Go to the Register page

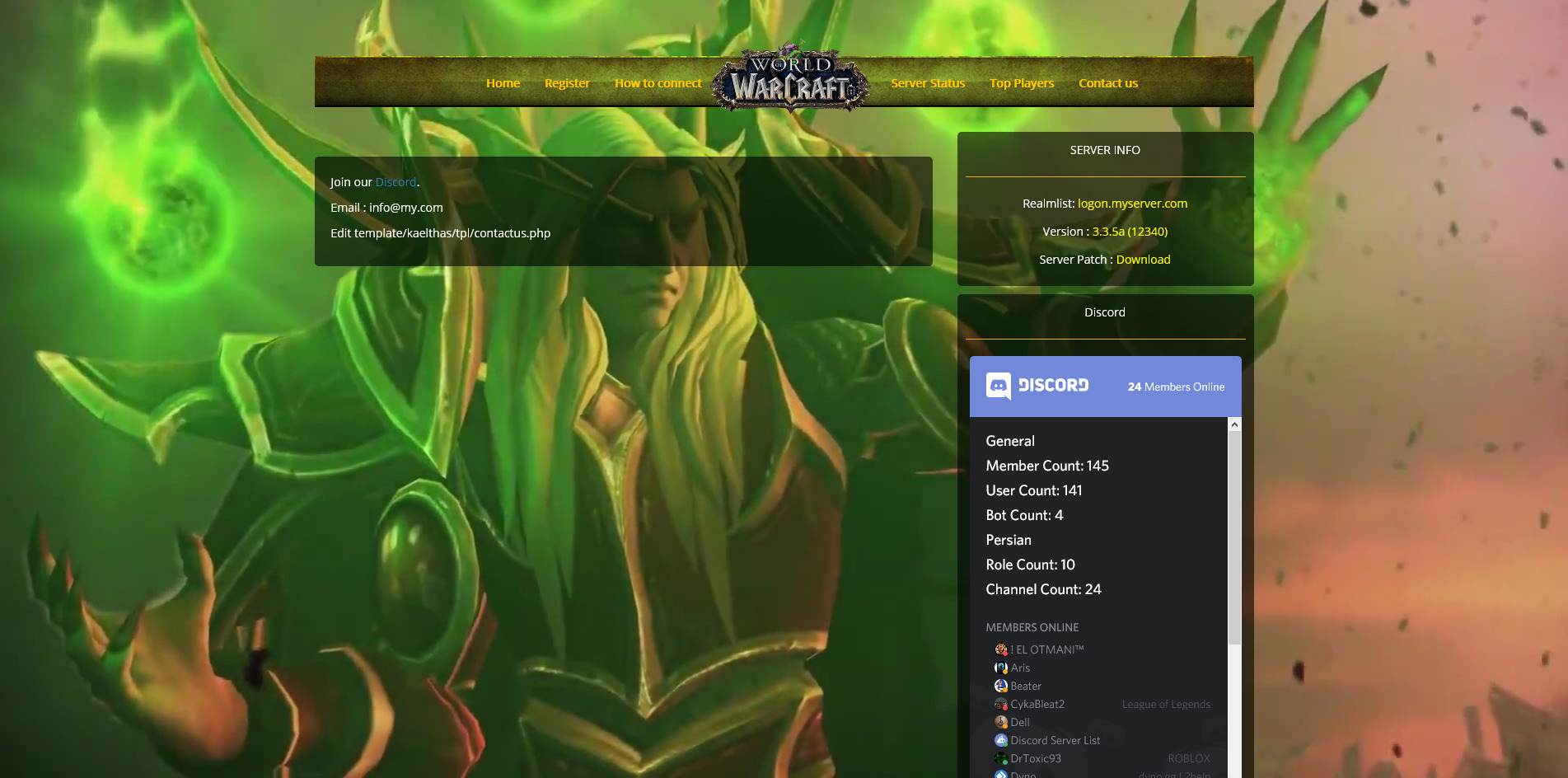[x=567, y=83]
